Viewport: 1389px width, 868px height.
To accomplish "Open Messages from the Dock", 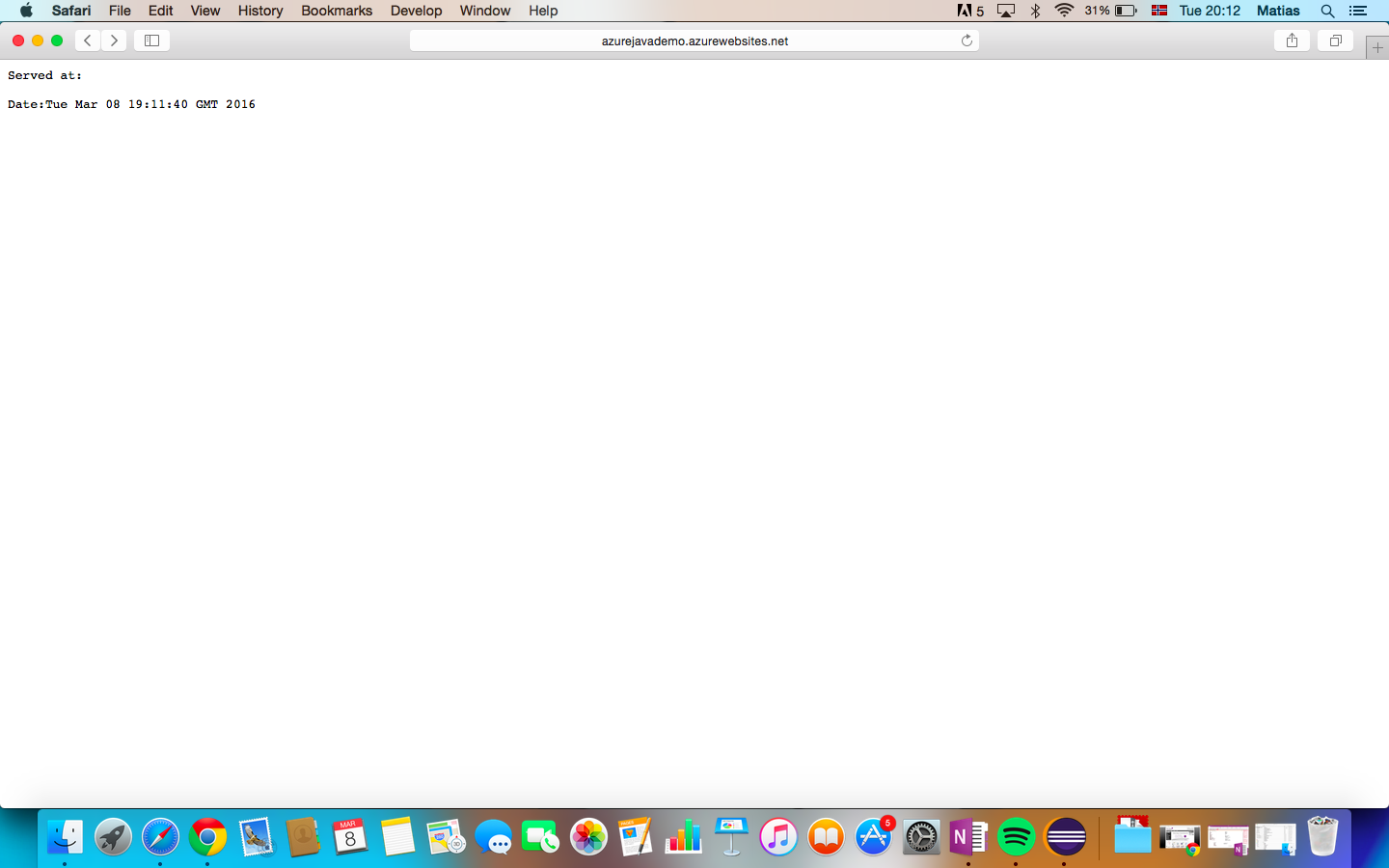I will click(493, 836).
